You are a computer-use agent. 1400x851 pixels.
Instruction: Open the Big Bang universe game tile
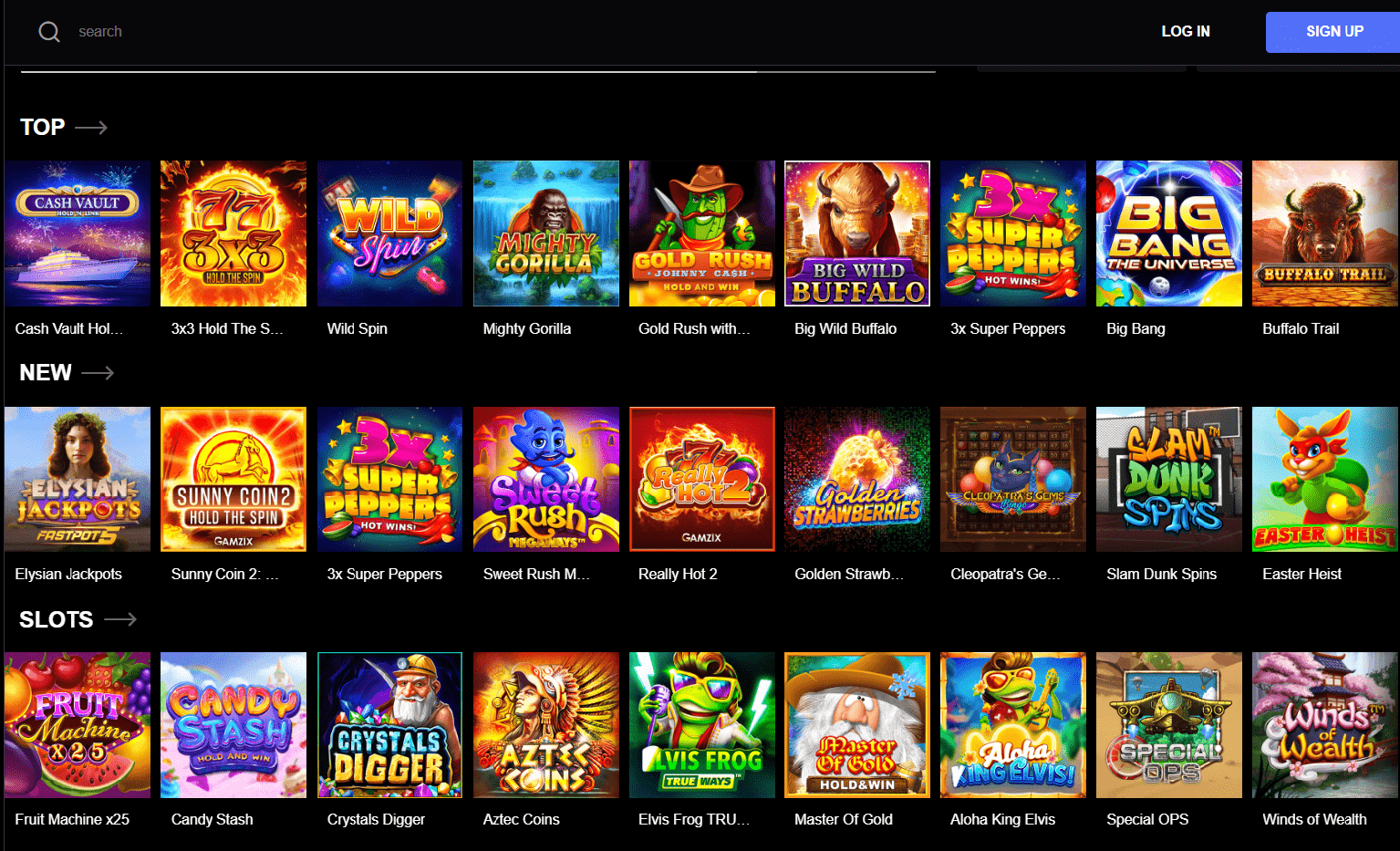click(x=1169, y=234)
